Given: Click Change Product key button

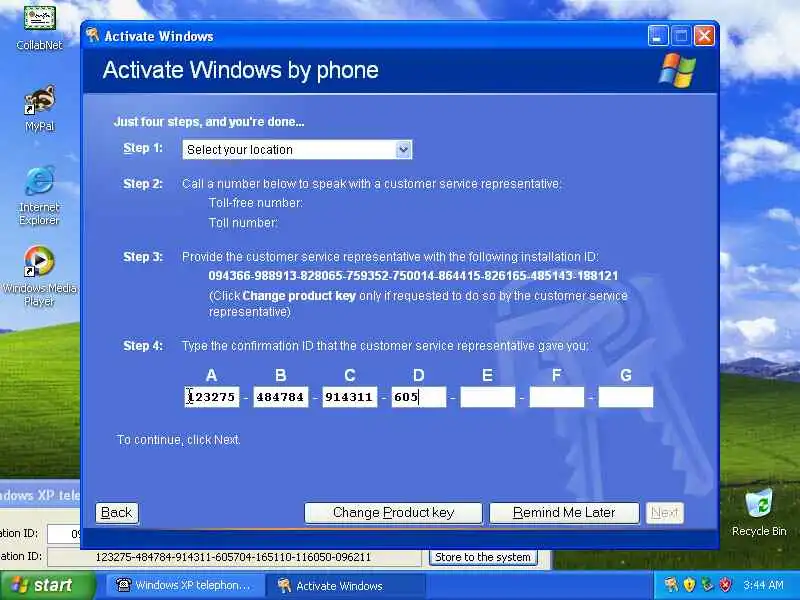Looking at the screenshot, I should click(393, 513).
